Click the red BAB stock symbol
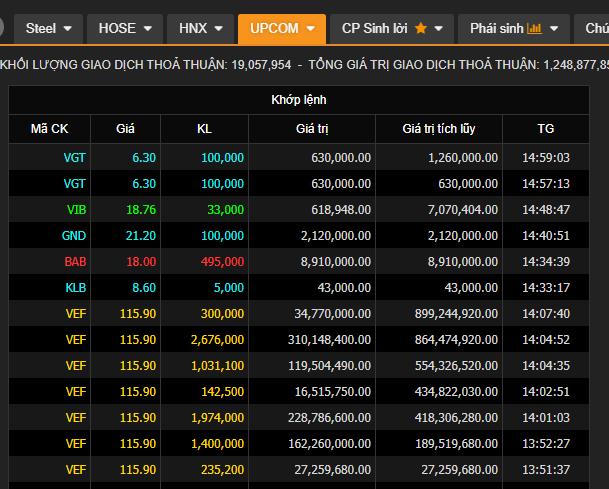Viewport: 609px width, 489px height. (x=75, y=262)
